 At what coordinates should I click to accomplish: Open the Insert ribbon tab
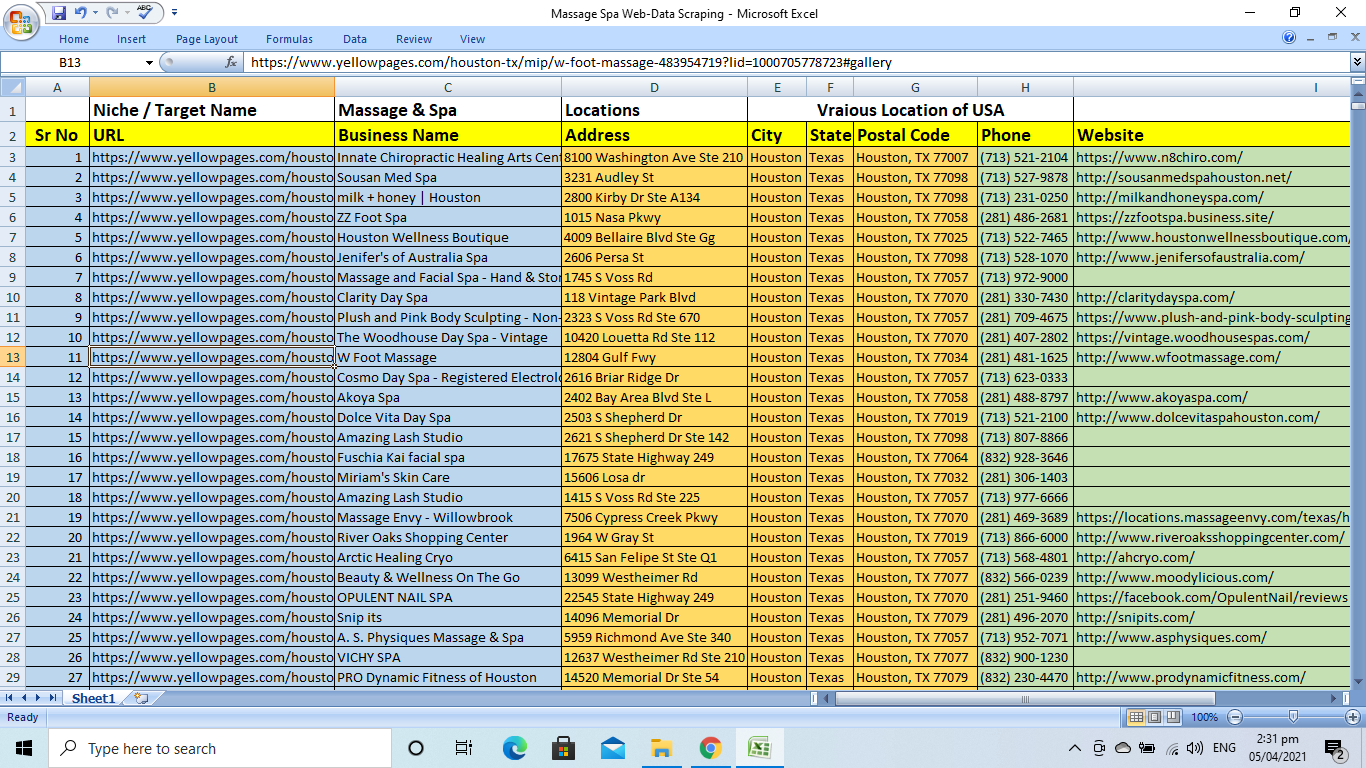[131, 39]
